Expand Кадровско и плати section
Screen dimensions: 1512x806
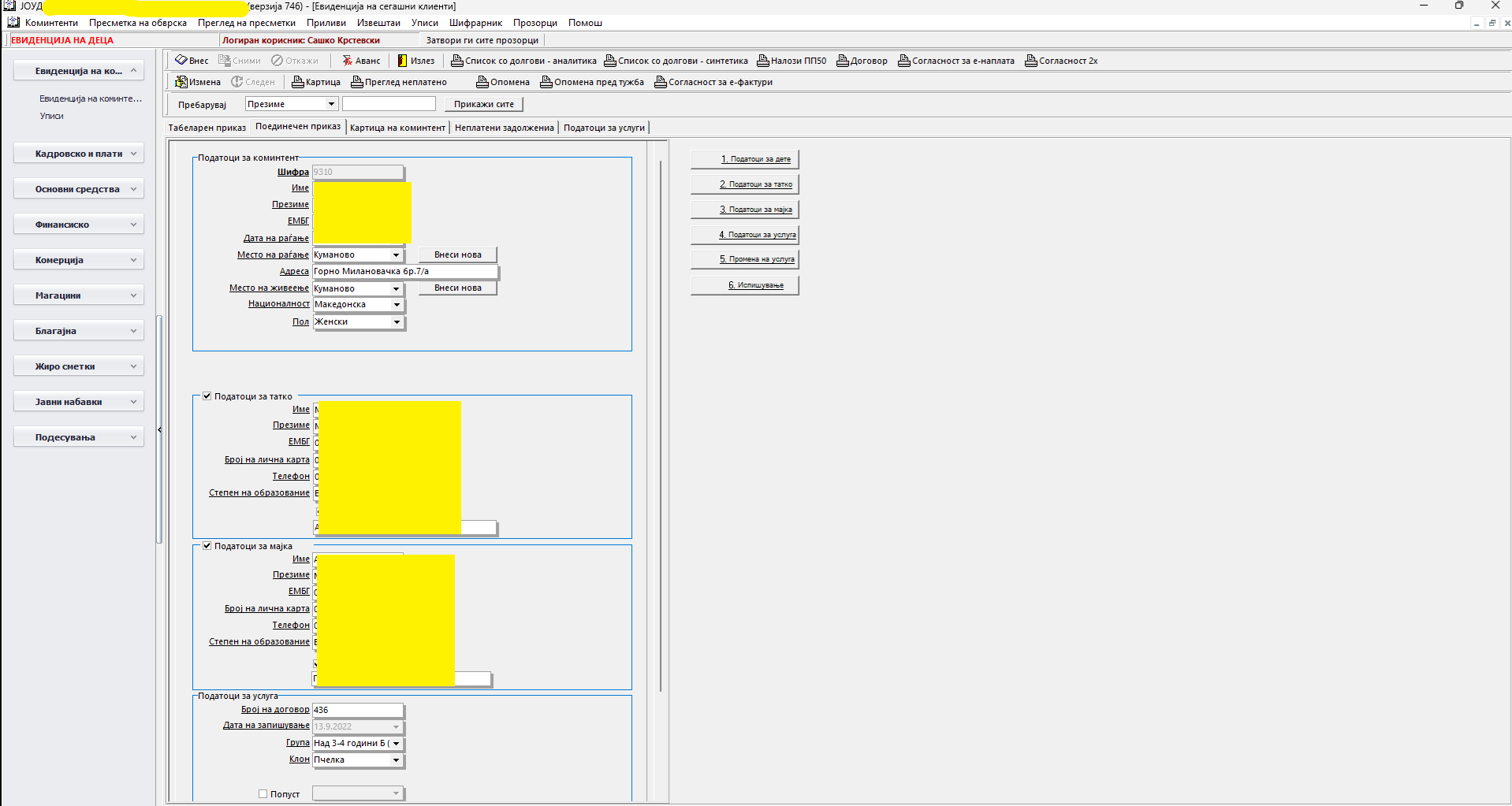click(x=79, y=154)
